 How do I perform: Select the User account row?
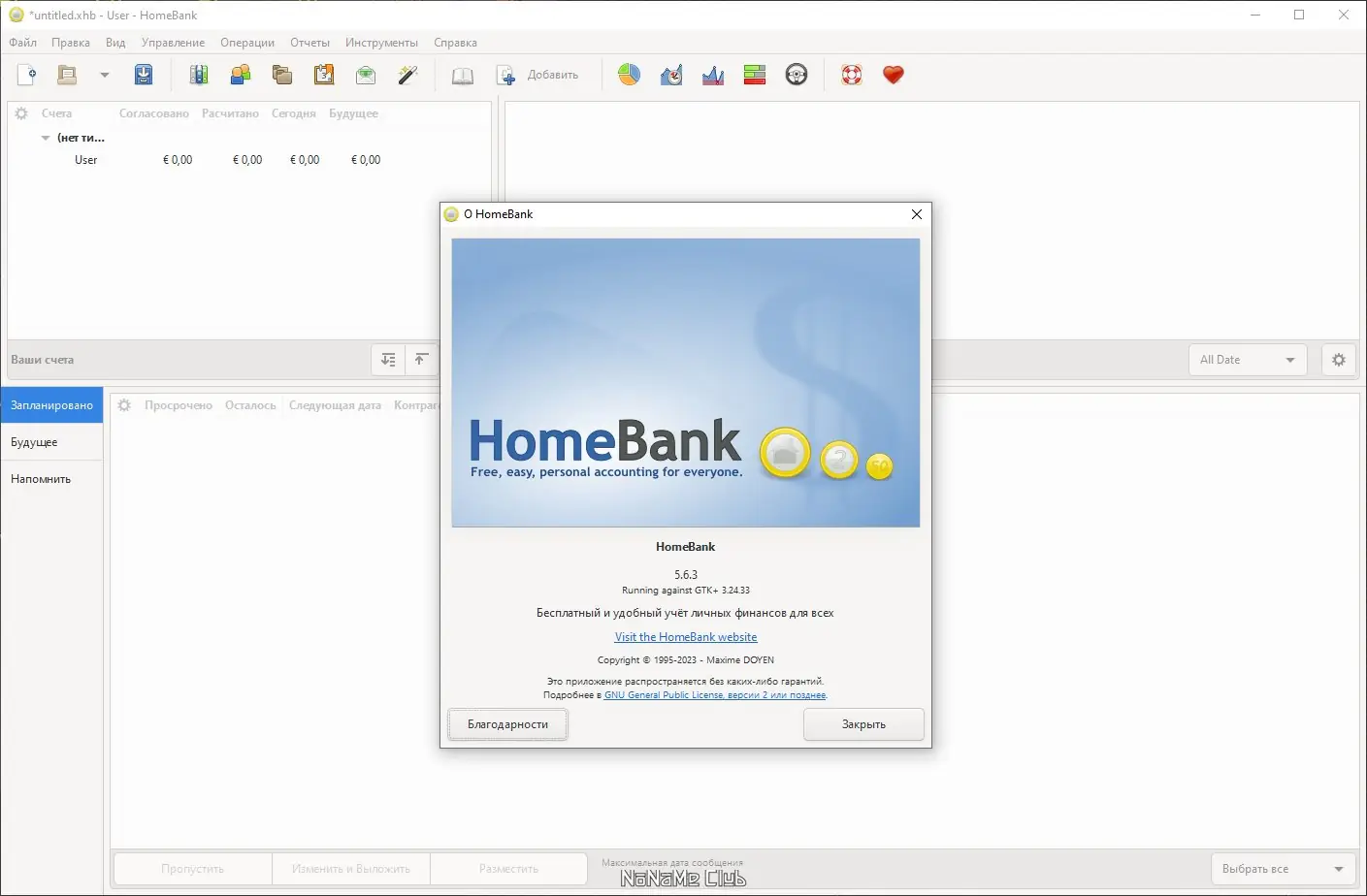(249, 160)
